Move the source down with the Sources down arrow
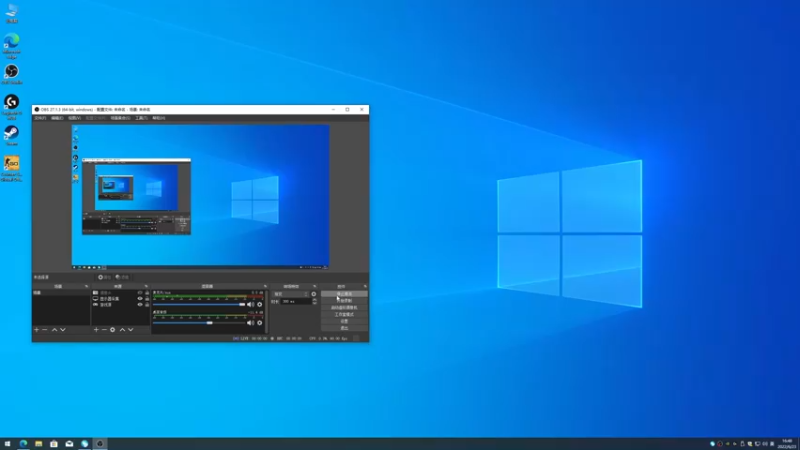 (131, 330)
